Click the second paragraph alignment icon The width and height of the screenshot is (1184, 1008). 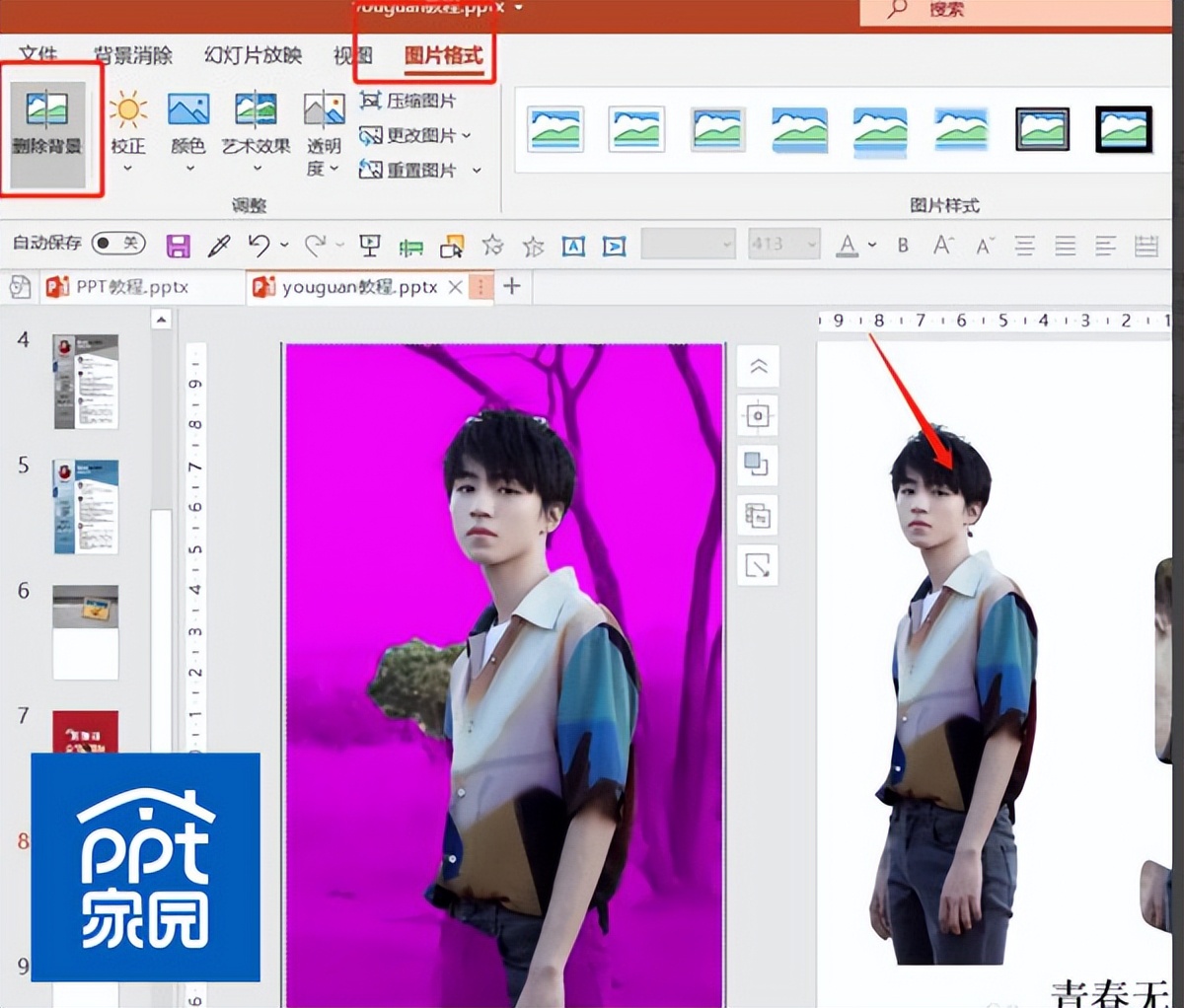click(1066, 246)
